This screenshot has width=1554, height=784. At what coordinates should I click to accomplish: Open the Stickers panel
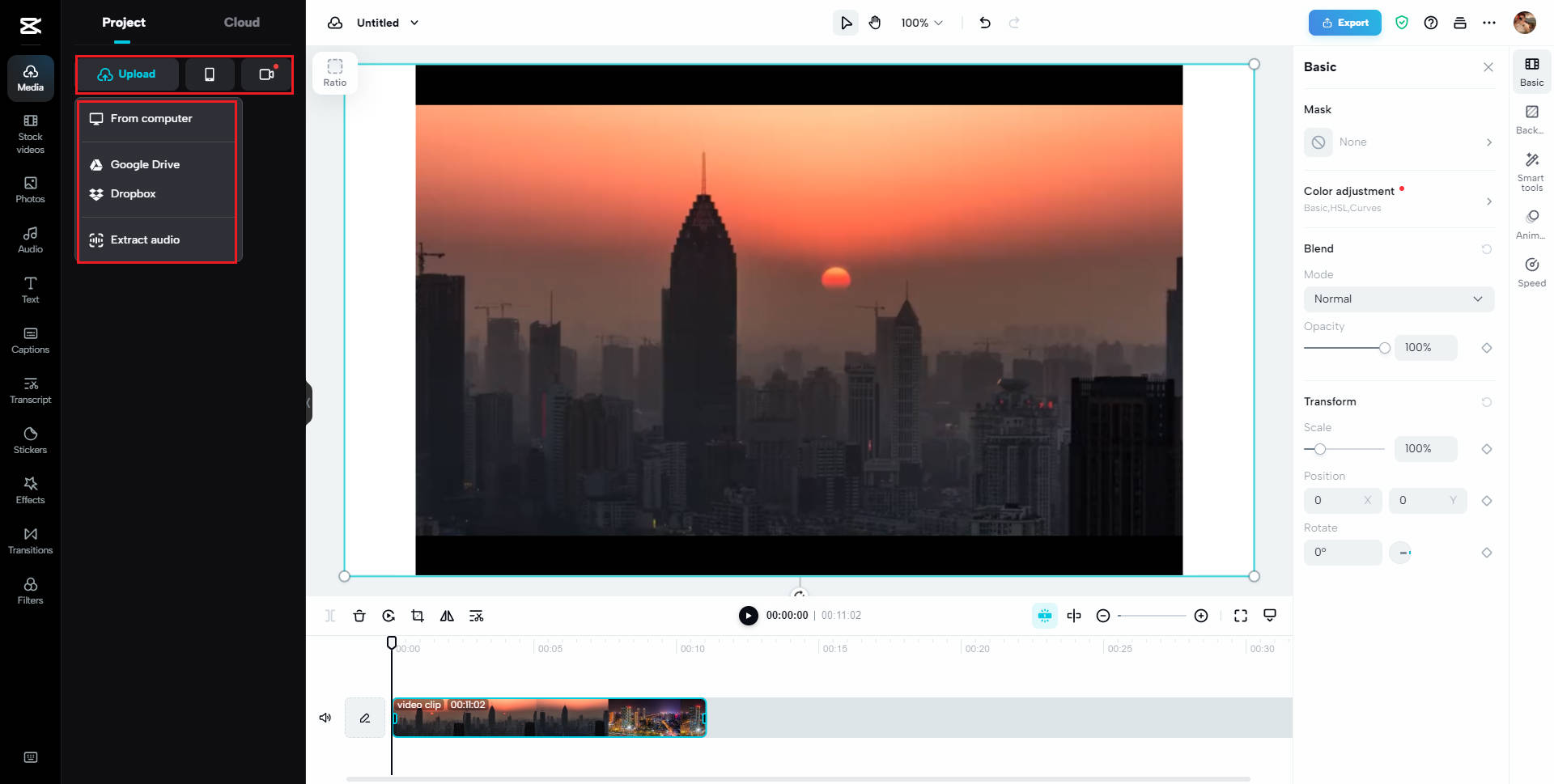pyautogui.click(x=31, y=441)
